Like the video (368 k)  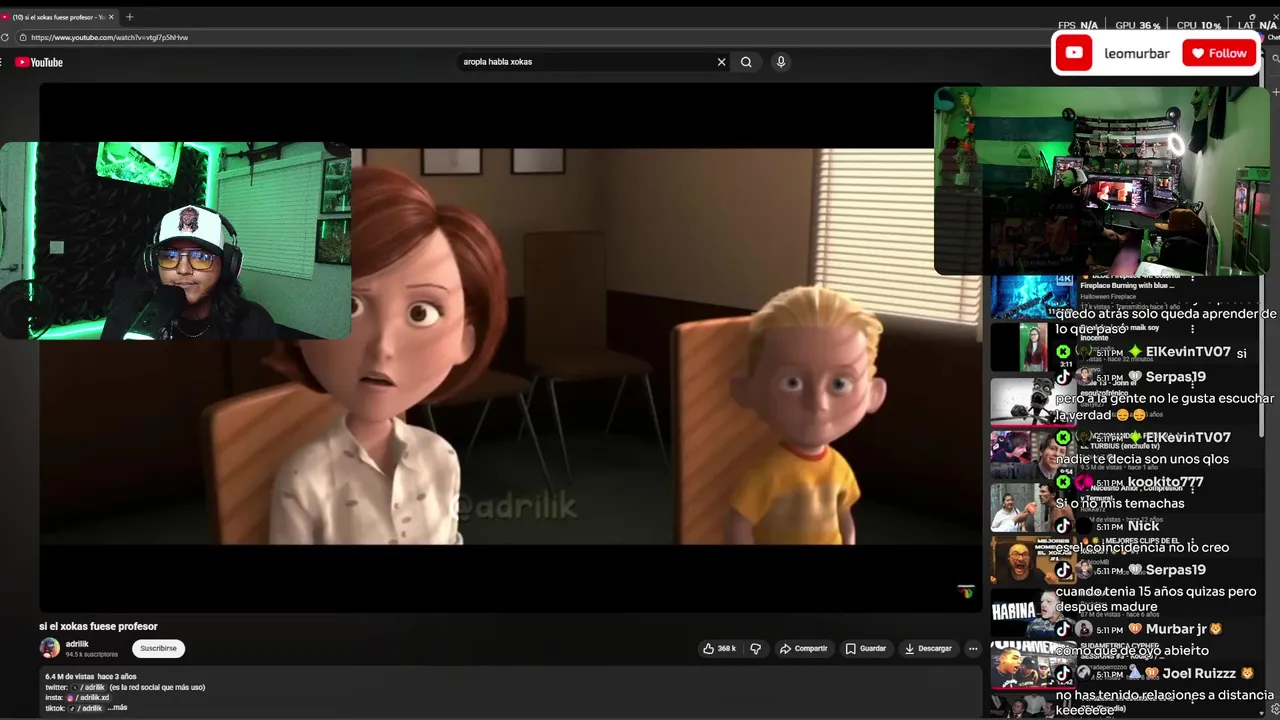coord(719,648)
